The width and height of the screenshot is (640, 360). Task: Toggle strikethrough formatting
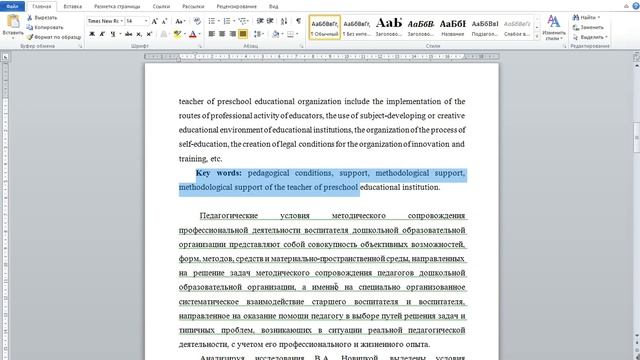click(129, 34)
